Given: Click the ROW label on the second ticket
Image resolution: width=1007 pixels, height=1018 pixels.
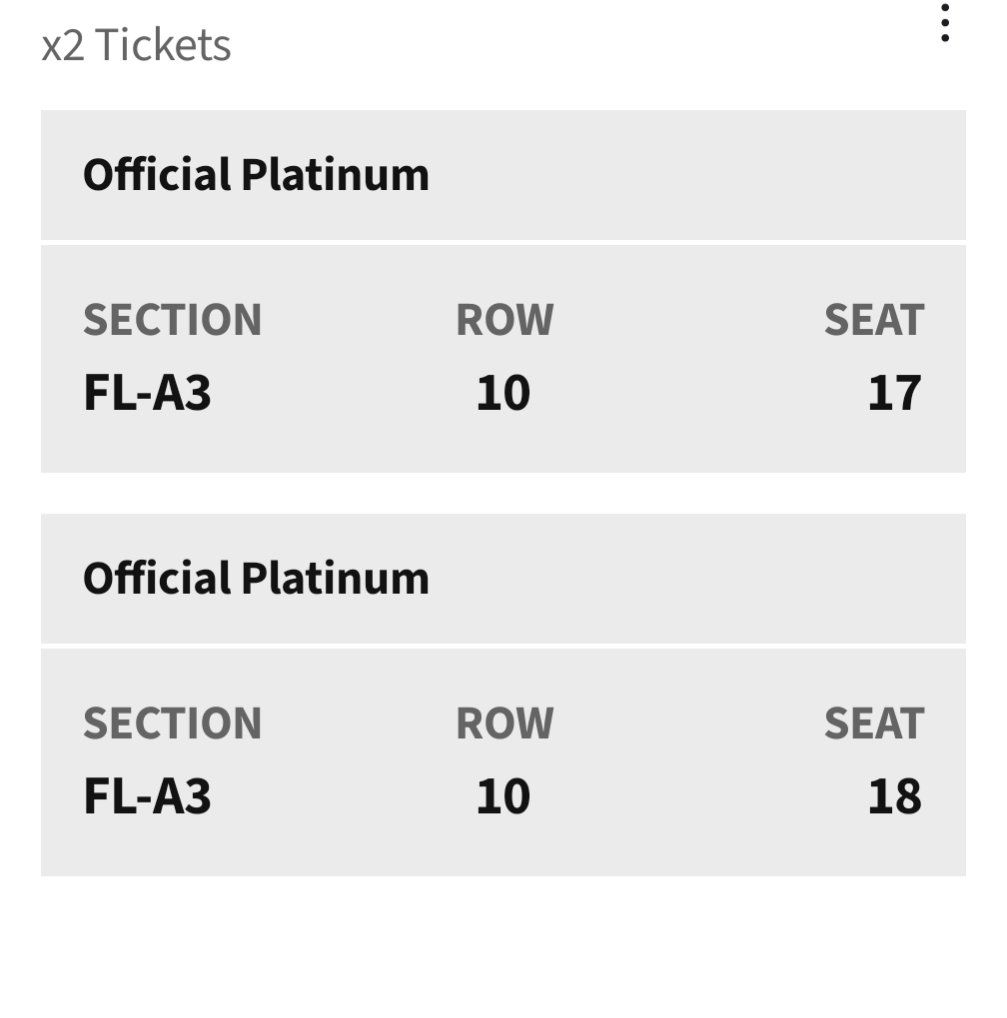Looking at the screenshot, I should [x=504, y=724].
